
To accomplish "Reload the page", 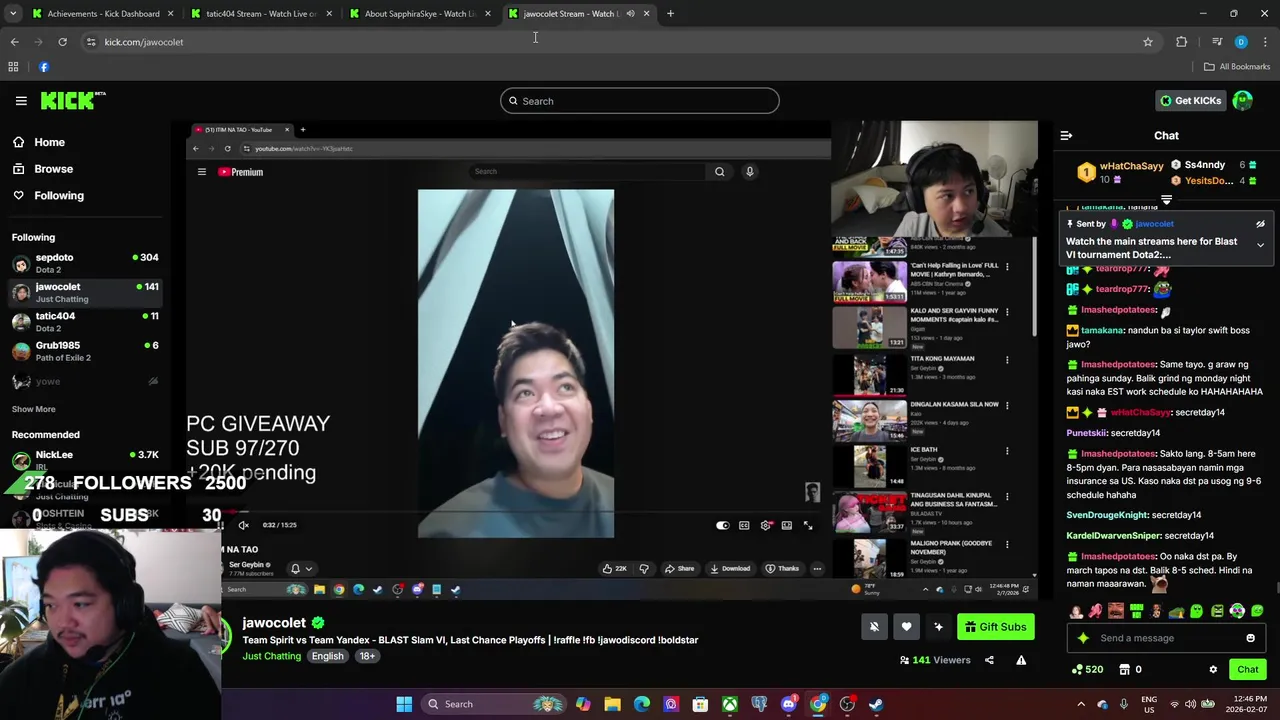I will tap(62, 42).
